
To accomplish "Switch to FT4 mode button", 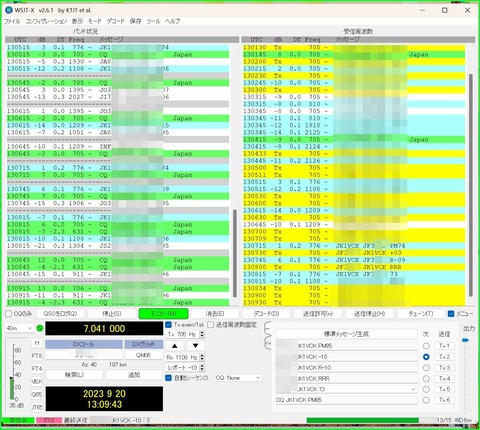I will click(x=37, y=369).
